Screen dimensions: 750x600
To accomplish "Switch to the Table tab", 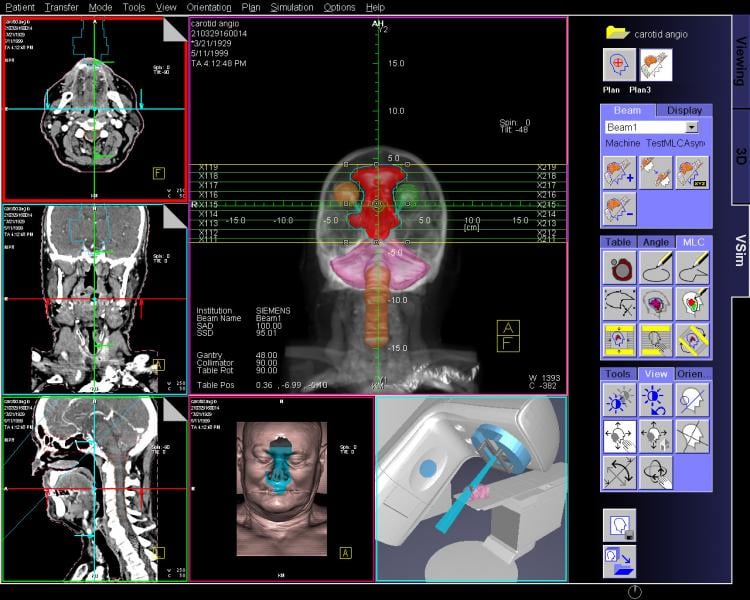I will pos(619,242).
